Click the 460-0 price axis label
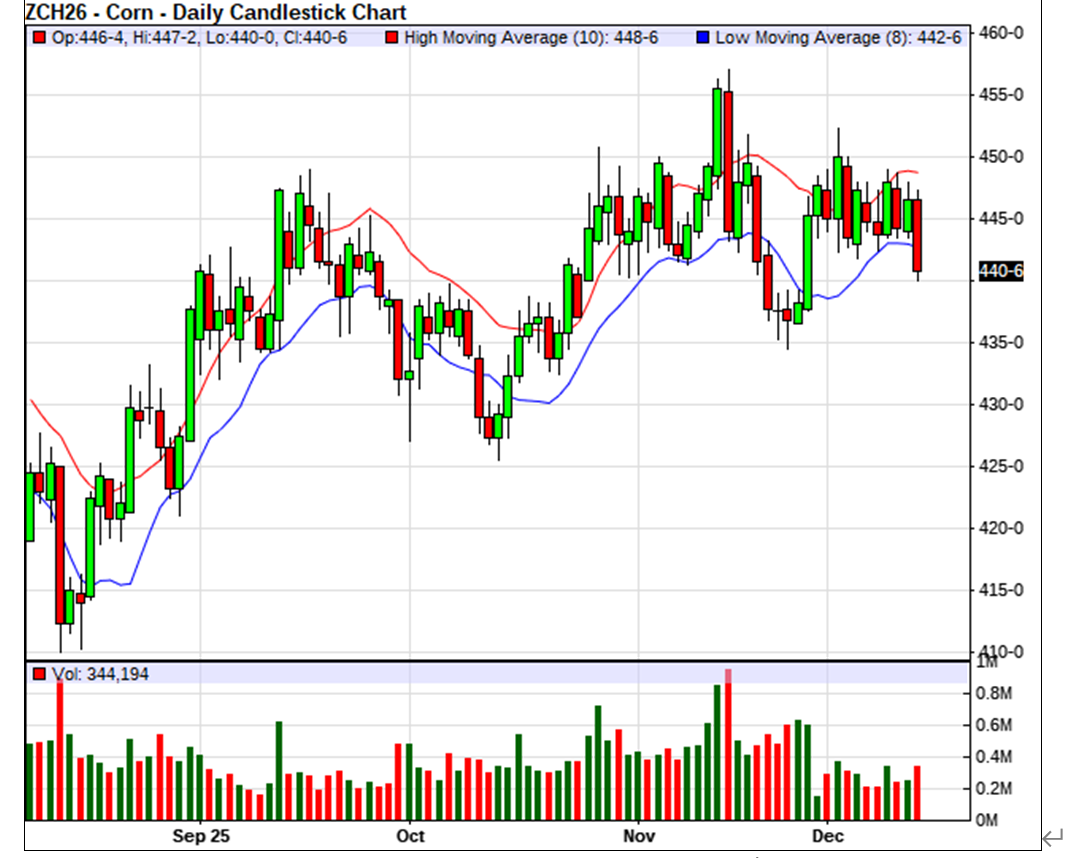Image resolution: width=1076 pixels, height=858 pixels. pos(1002,33)
